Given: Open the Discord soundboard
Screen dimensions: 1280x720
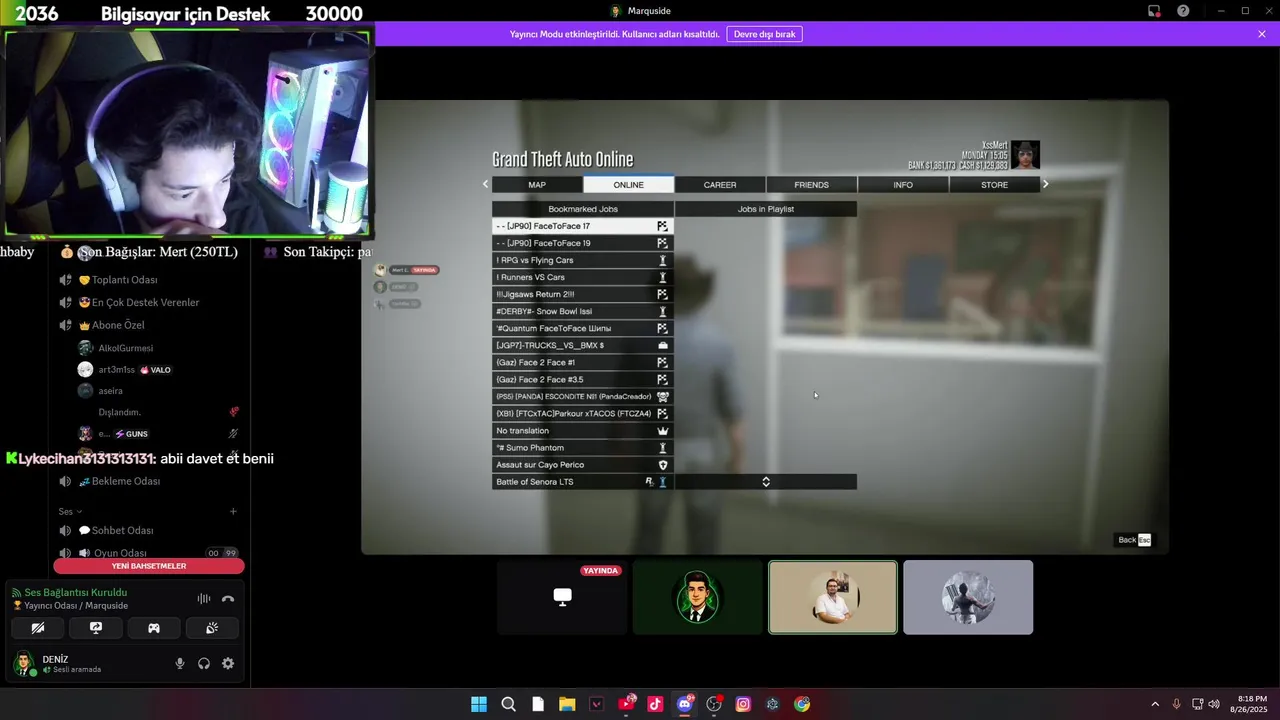Looking at the screenshot, I should [212, 628].
